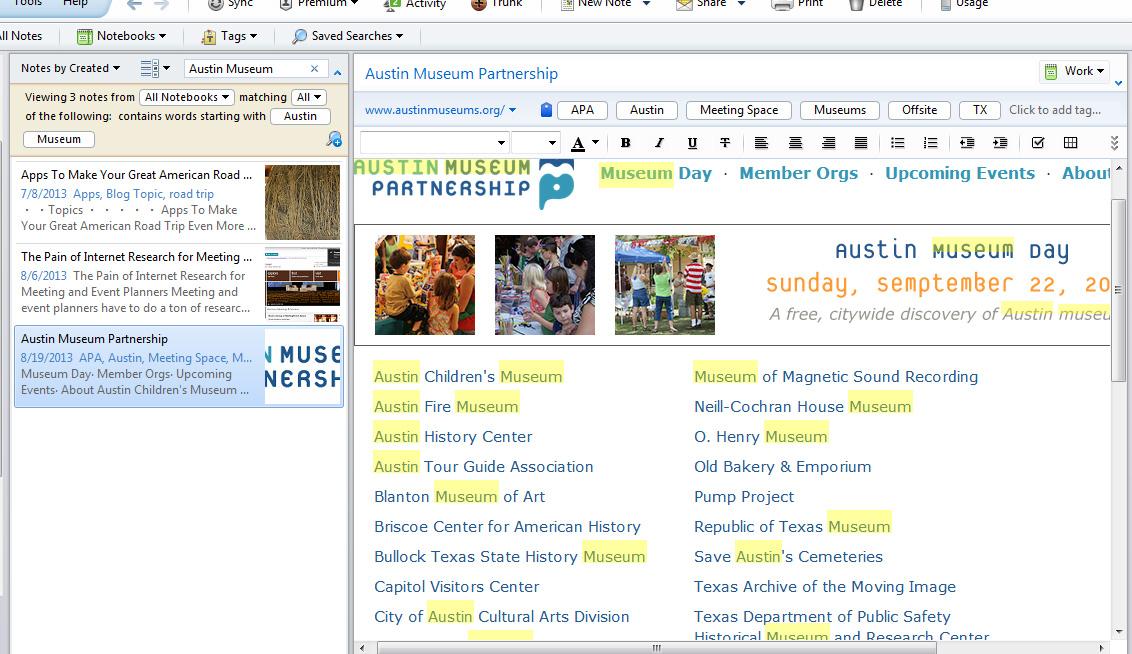Viewport: 1132px width, 654px height.
Task: Click the Museum search term token
Action: (x=59, y=139)
